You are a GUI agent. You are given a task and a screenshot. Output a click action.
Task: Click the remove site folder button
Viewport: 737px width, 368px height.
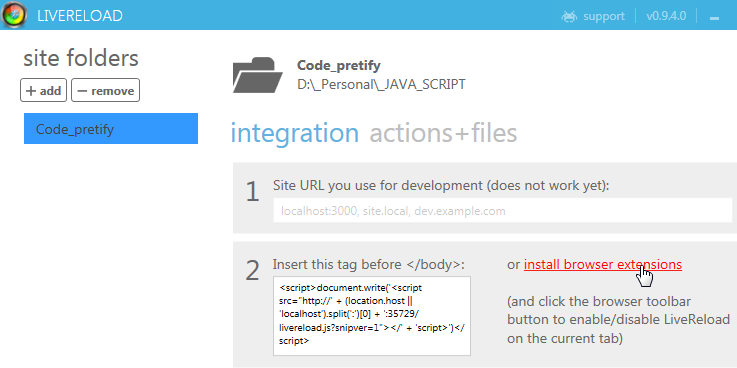pos(105,90)
